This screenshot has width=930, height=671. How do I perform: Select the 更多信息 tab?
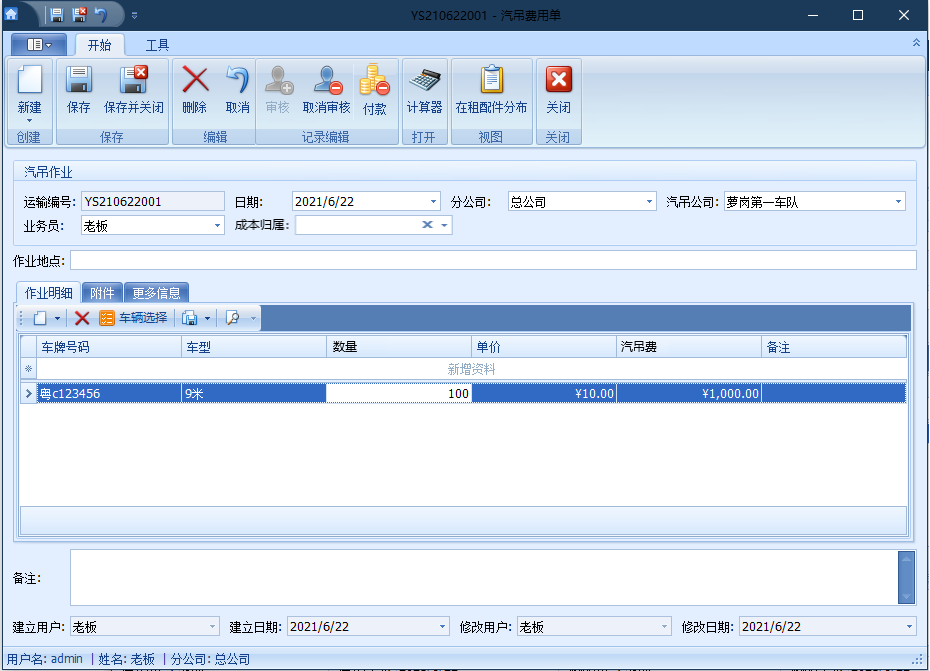point(157,292)
